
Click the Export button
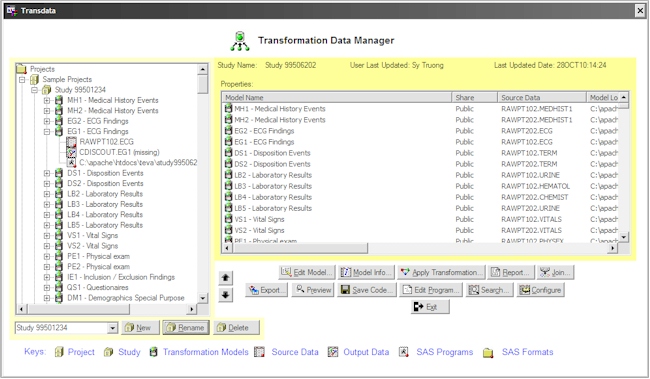[x=266, y=290]
